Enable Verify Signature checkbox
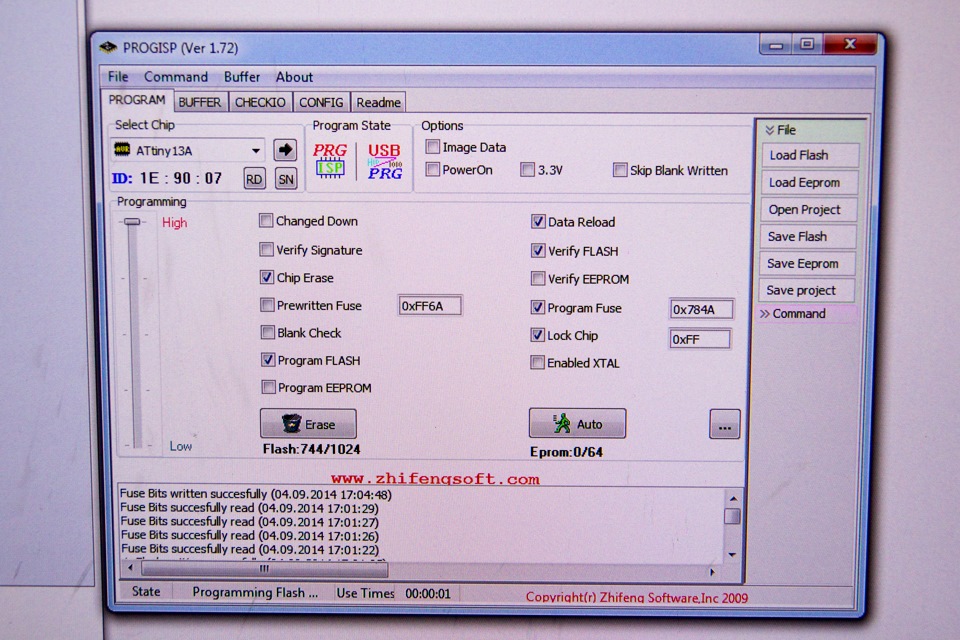 [x=266, y=249]
